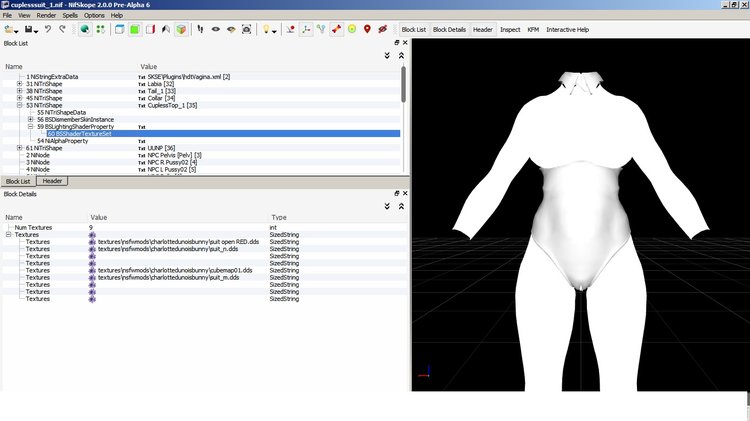Float the Block List panel

click(397, 43)
